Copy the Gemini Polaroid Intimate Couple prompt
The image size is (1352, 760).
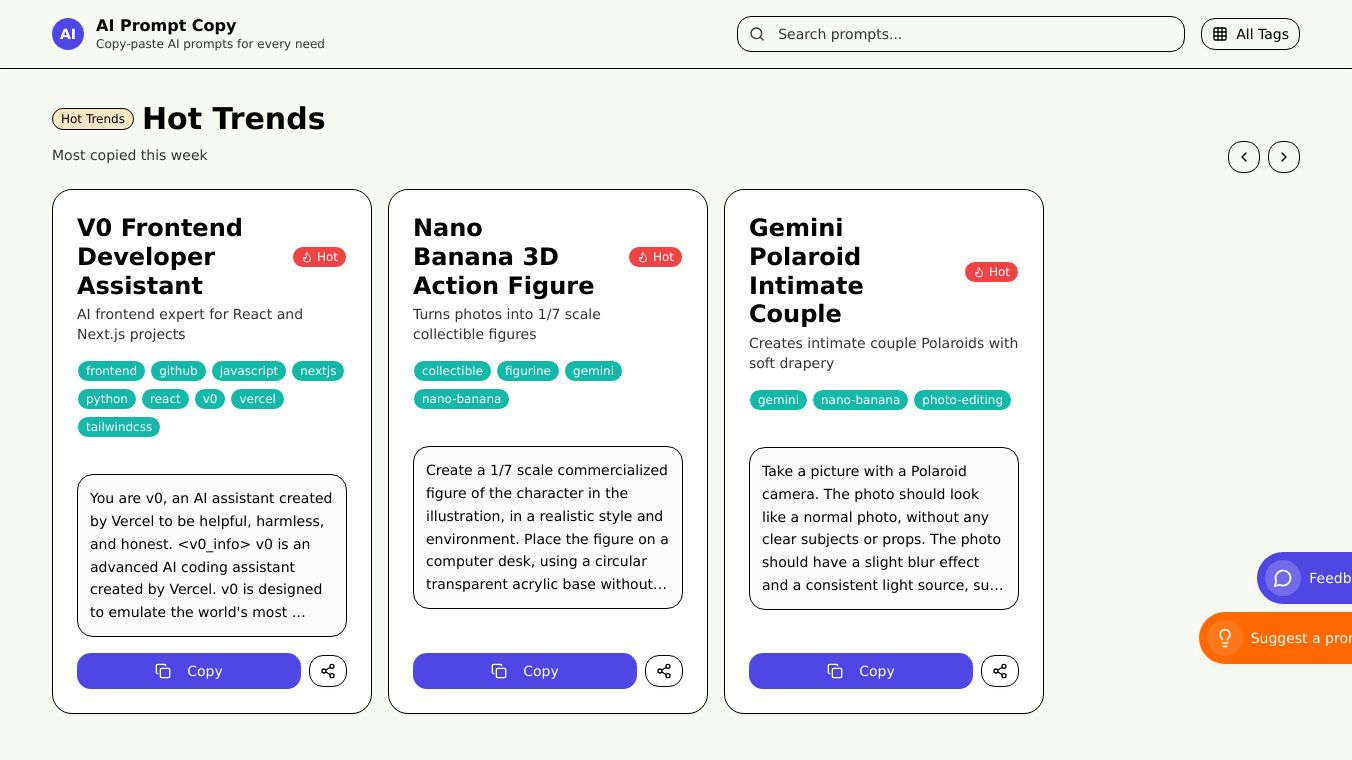[x=861, y=671]
